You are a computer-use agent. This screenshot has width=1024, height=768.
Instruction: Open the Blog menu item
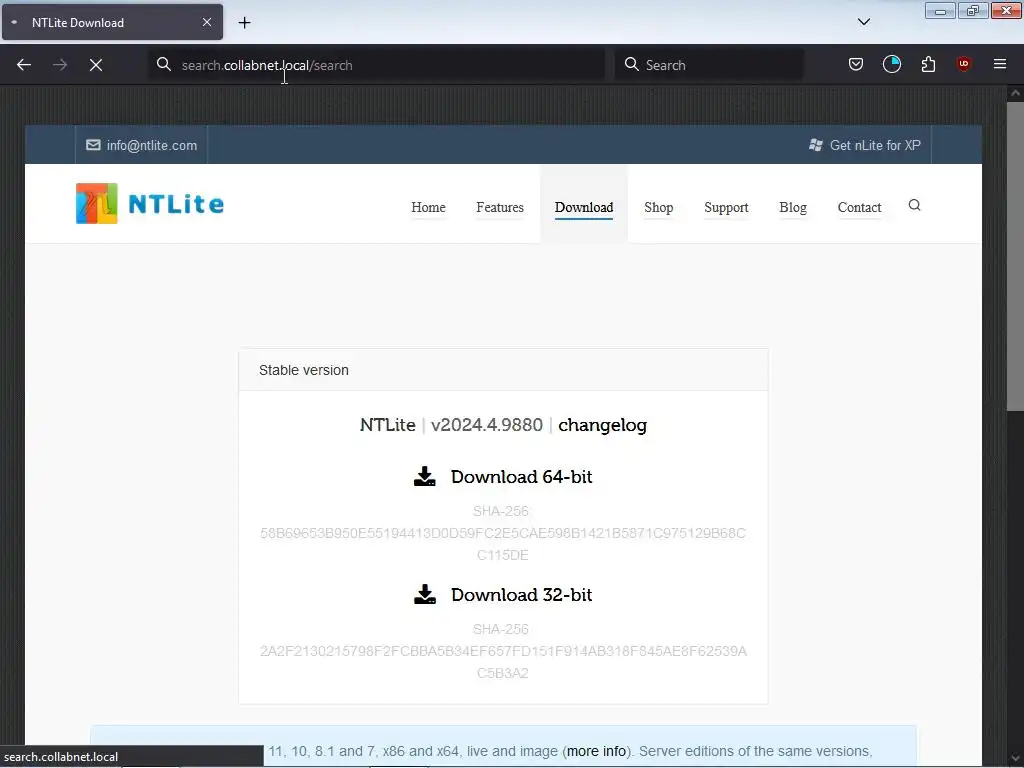point(793,207)
